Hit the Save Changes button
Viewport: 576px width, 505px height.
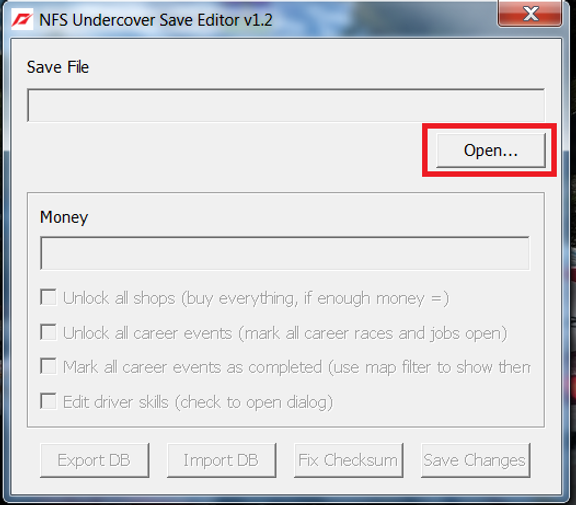476,460
